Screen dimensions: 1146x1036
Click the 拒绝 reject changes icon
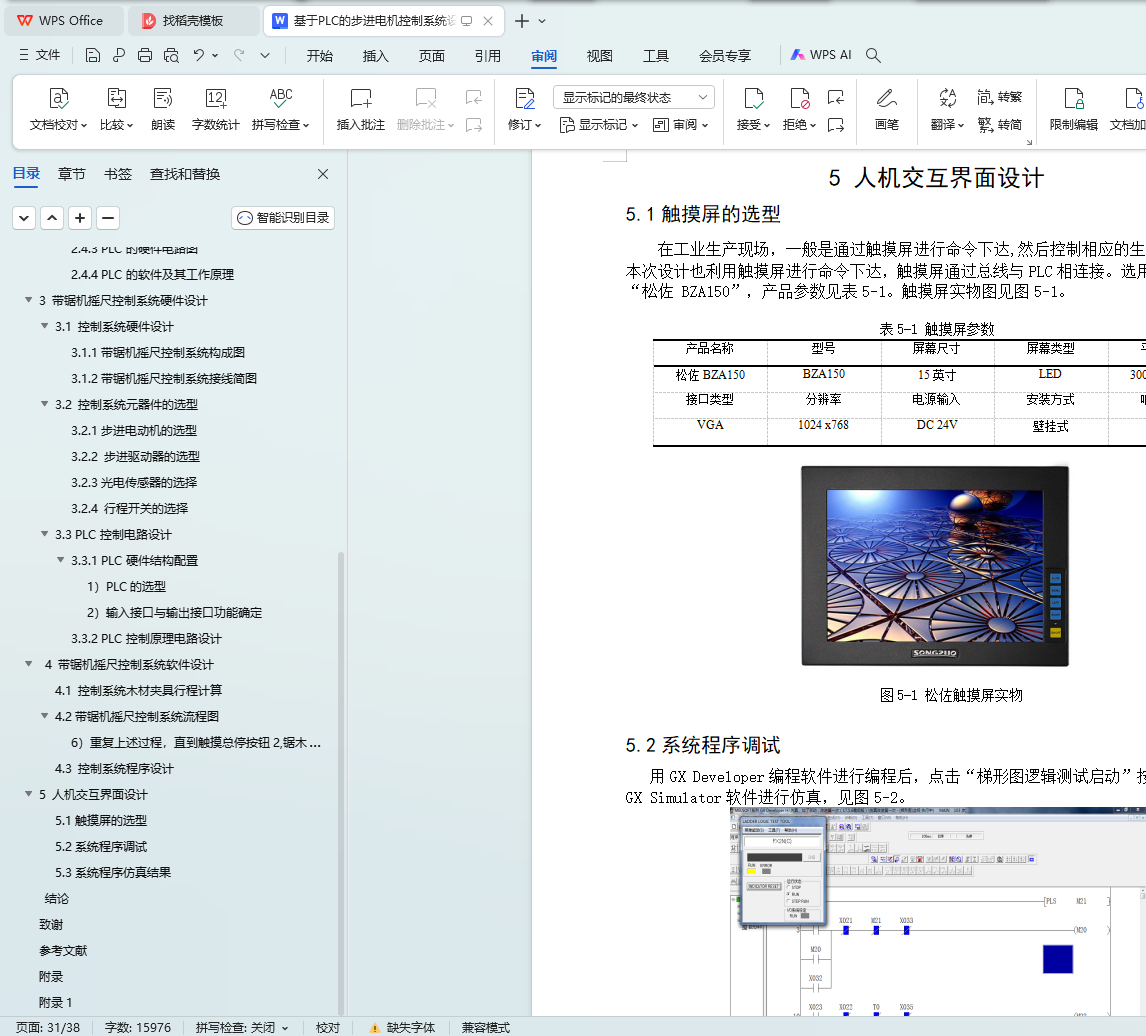pos(799,98)
